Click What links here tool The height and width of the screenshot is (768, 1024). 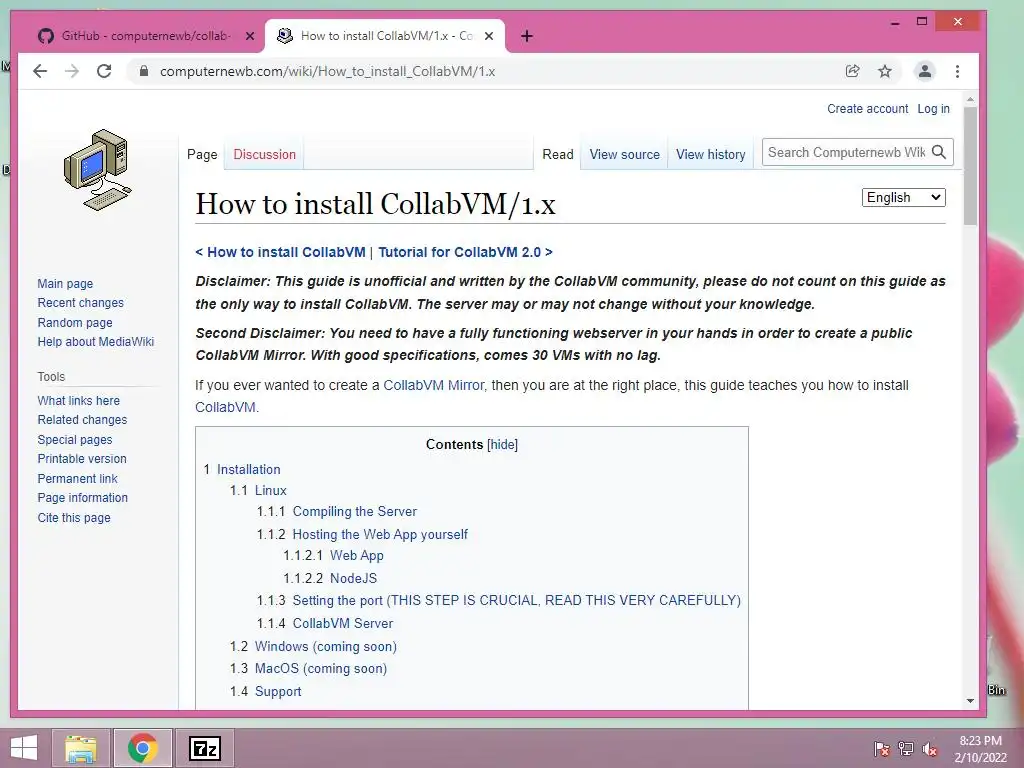(x=78, y=400)
